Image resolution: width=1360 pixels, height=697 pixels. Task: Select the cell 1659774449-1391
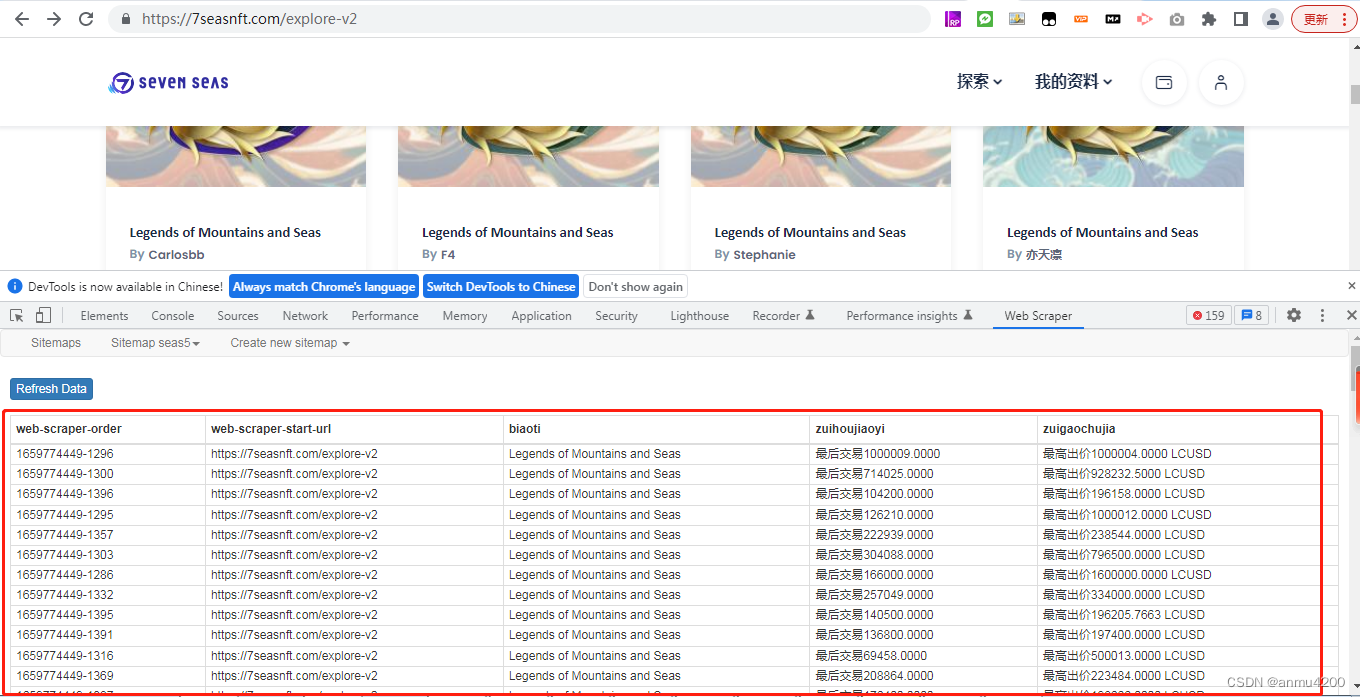click(108, 635)
